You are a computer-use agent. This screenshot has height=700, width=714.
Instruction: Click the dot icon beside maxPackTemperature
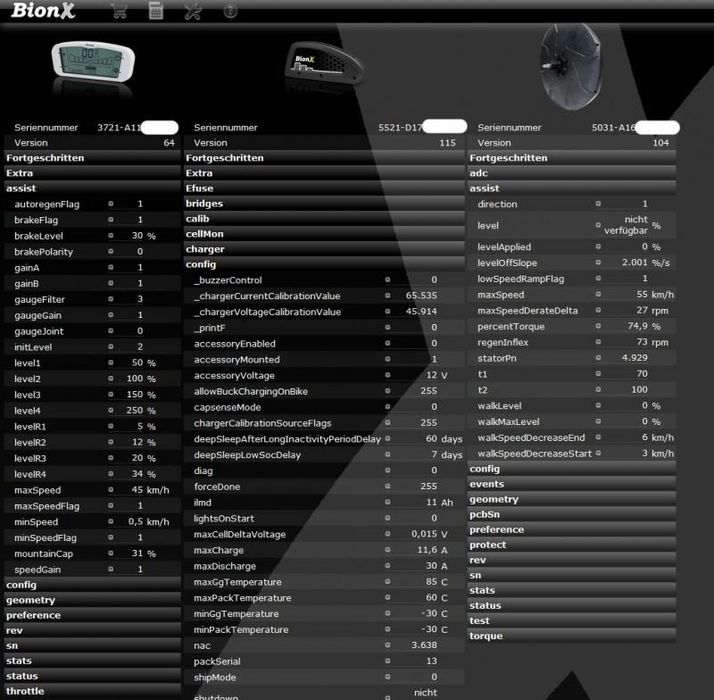pos(388,597)
